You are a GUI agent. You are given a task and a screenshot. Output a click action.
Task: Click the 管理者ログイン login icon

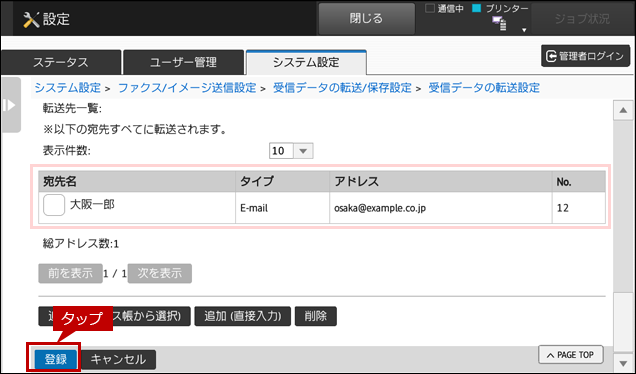pyautogui.click(x=551, y=56)
